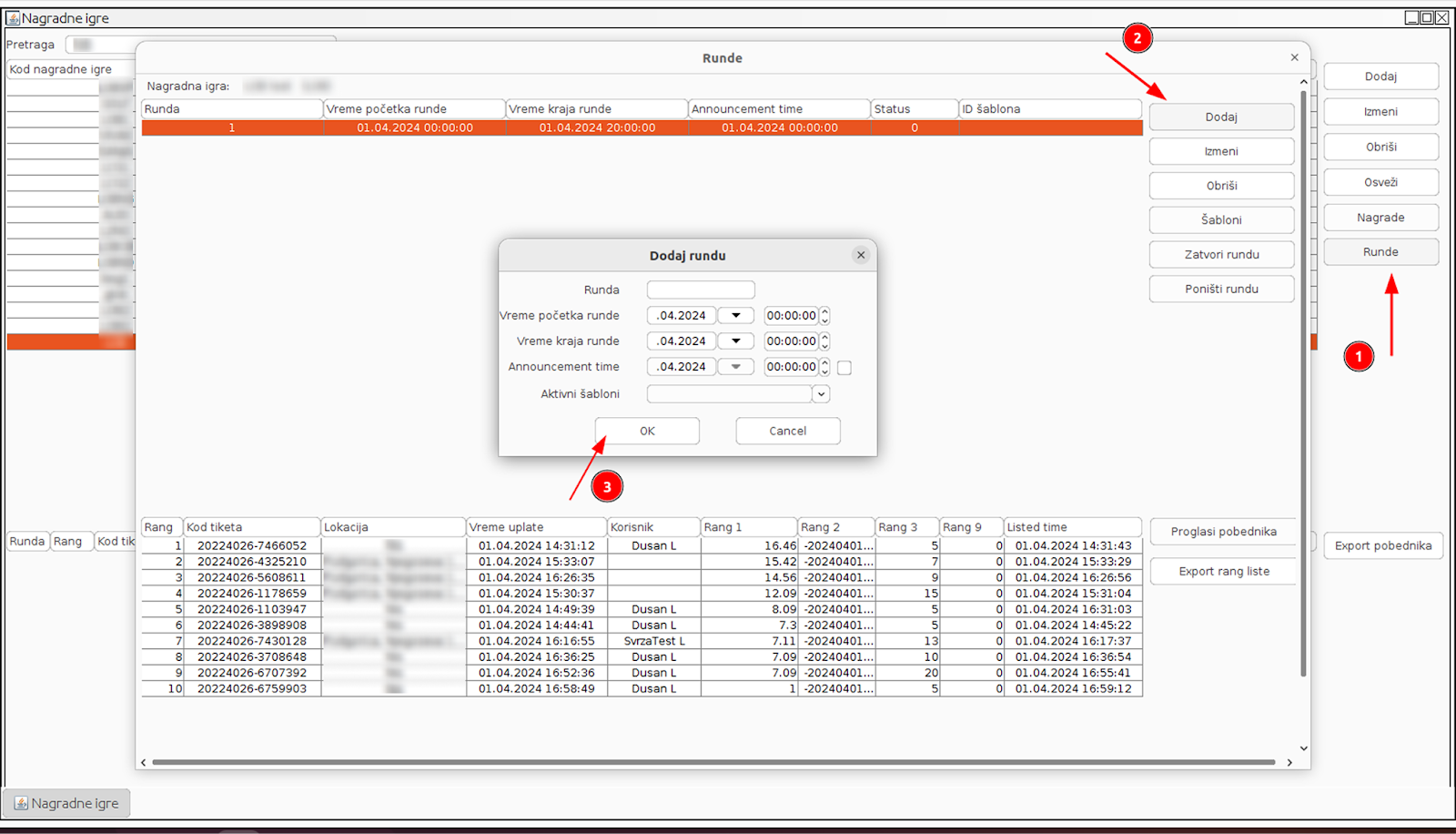The image size is (1456, 834).
Task: Select ticket 20224026-1103947
Action: 252,609
